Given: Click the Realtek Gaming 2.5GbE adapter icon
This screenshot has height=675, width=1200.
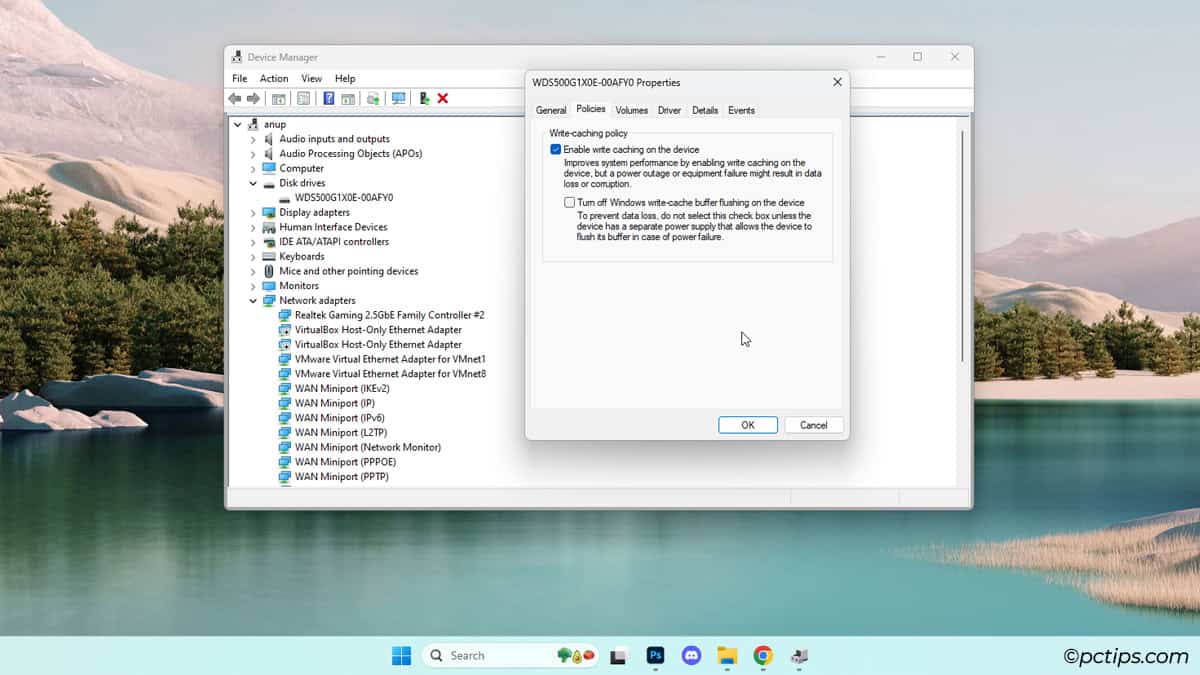Looking at the screenshot, I should pos(285,315).
